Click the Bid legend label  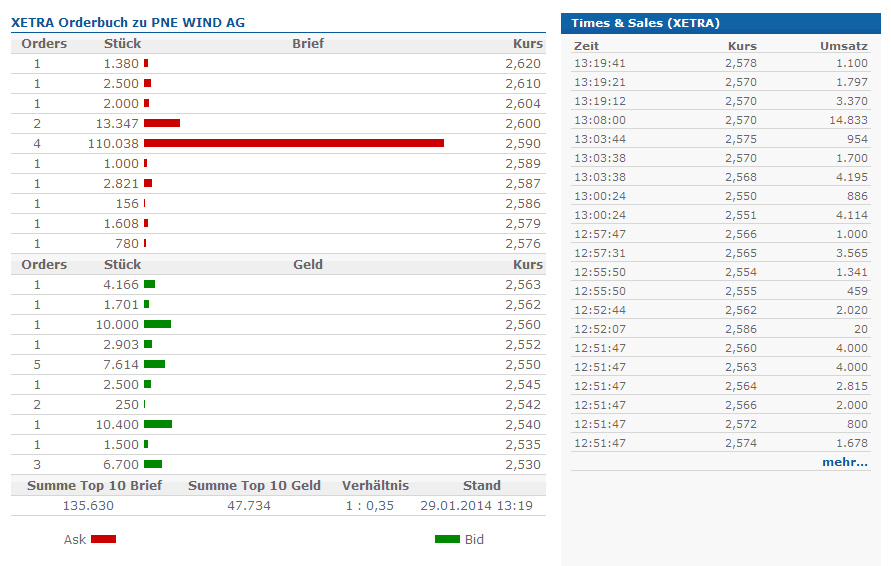[474, 539]
